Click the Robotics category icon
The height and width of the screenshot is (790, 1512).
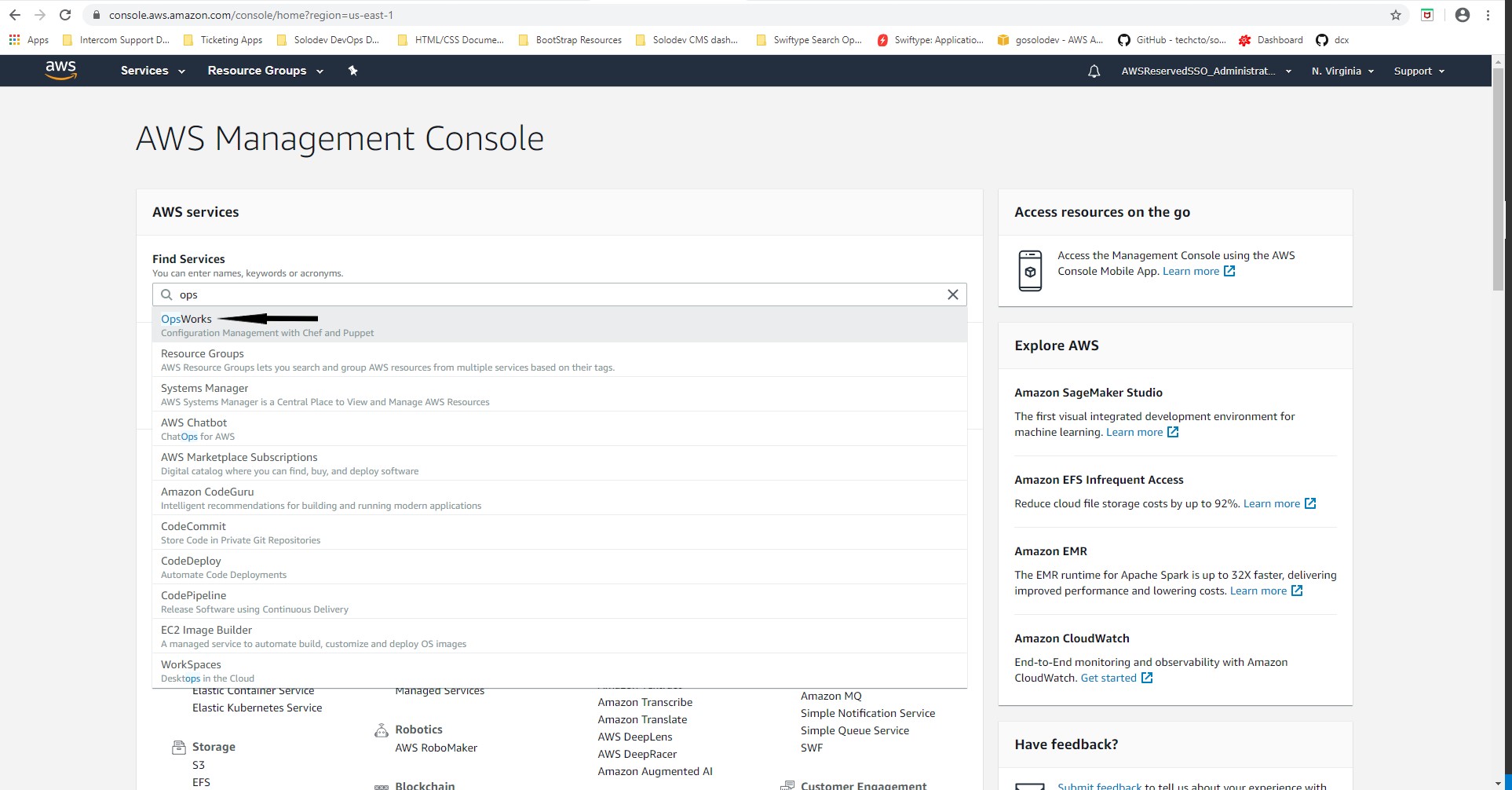tap(382, 730)
